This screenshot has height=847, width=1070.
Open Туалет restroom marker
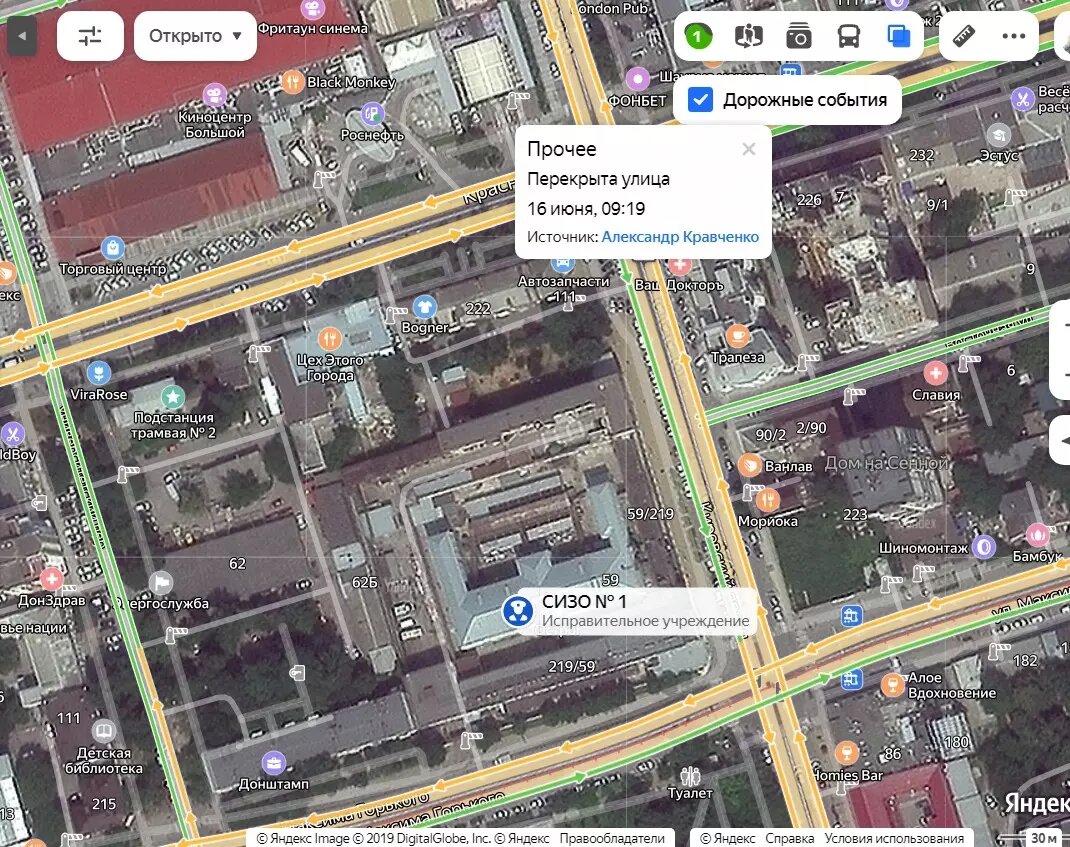[690, 776]
